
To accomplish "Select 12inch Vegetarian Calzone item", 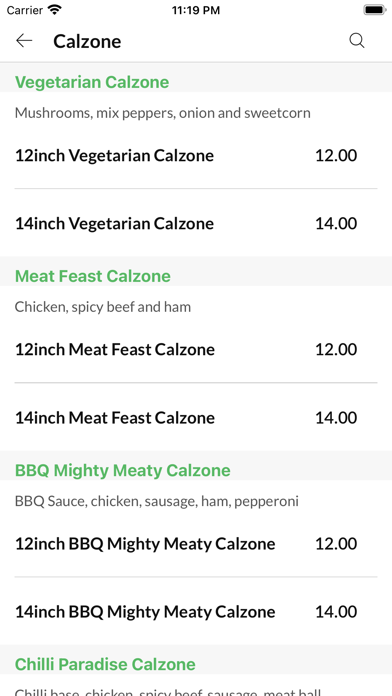I will [x=196, y=155].
